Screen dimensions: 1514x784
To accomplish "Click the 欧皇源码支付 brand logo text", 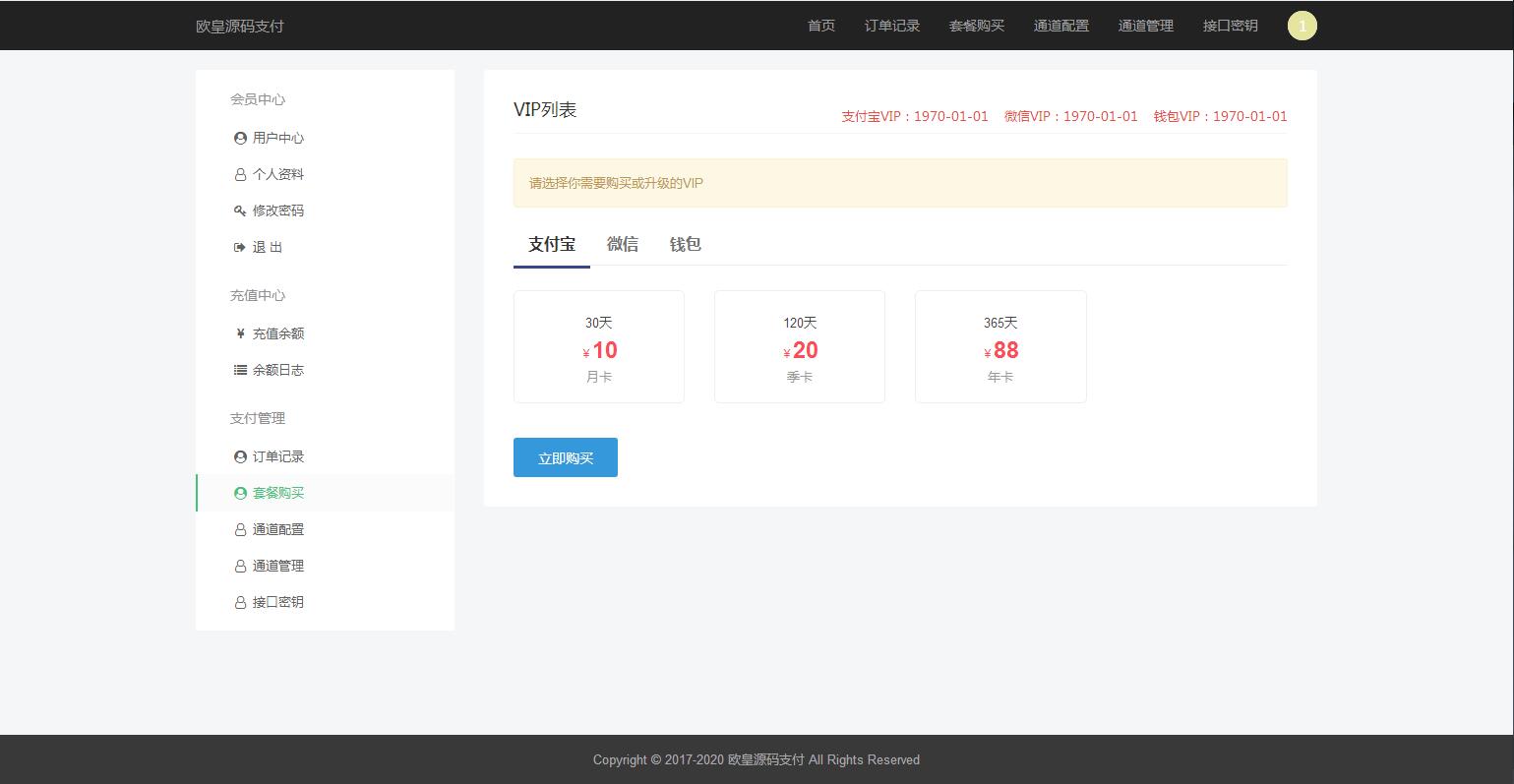I will click(x=240, y=27).
